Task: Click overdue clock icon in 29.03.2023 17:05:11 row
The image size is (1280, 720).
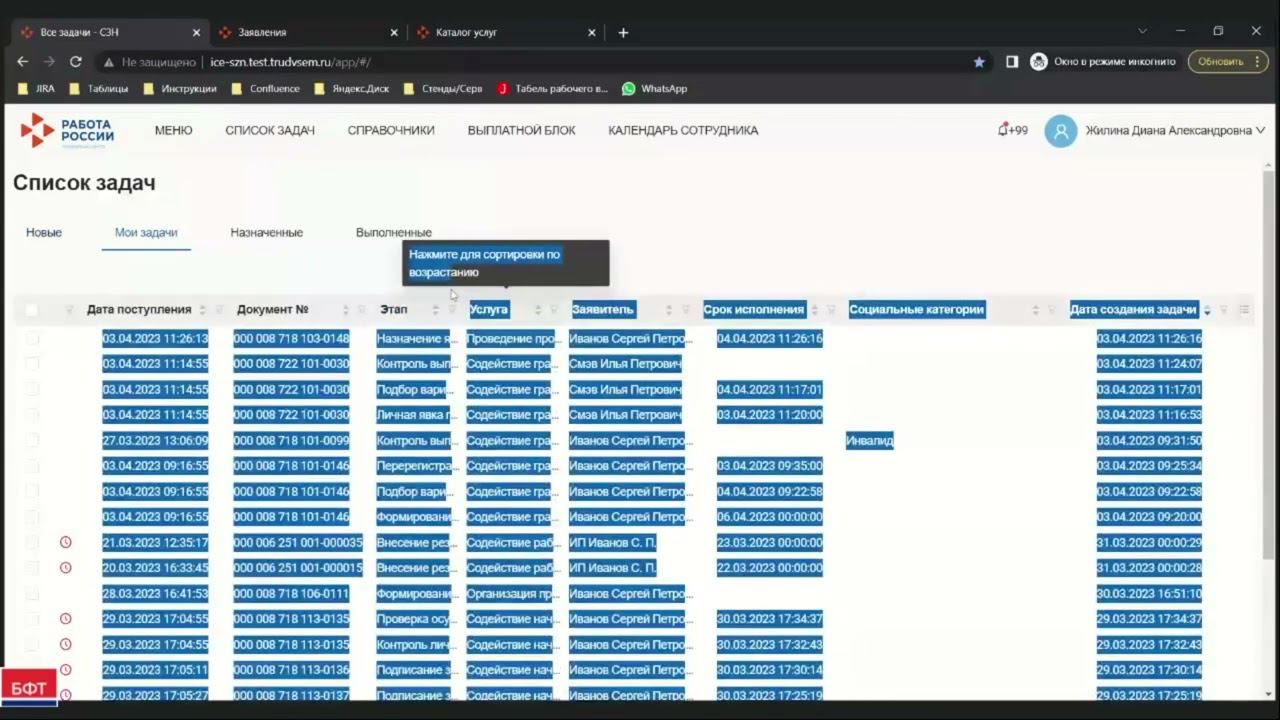Action: point(66,670)
